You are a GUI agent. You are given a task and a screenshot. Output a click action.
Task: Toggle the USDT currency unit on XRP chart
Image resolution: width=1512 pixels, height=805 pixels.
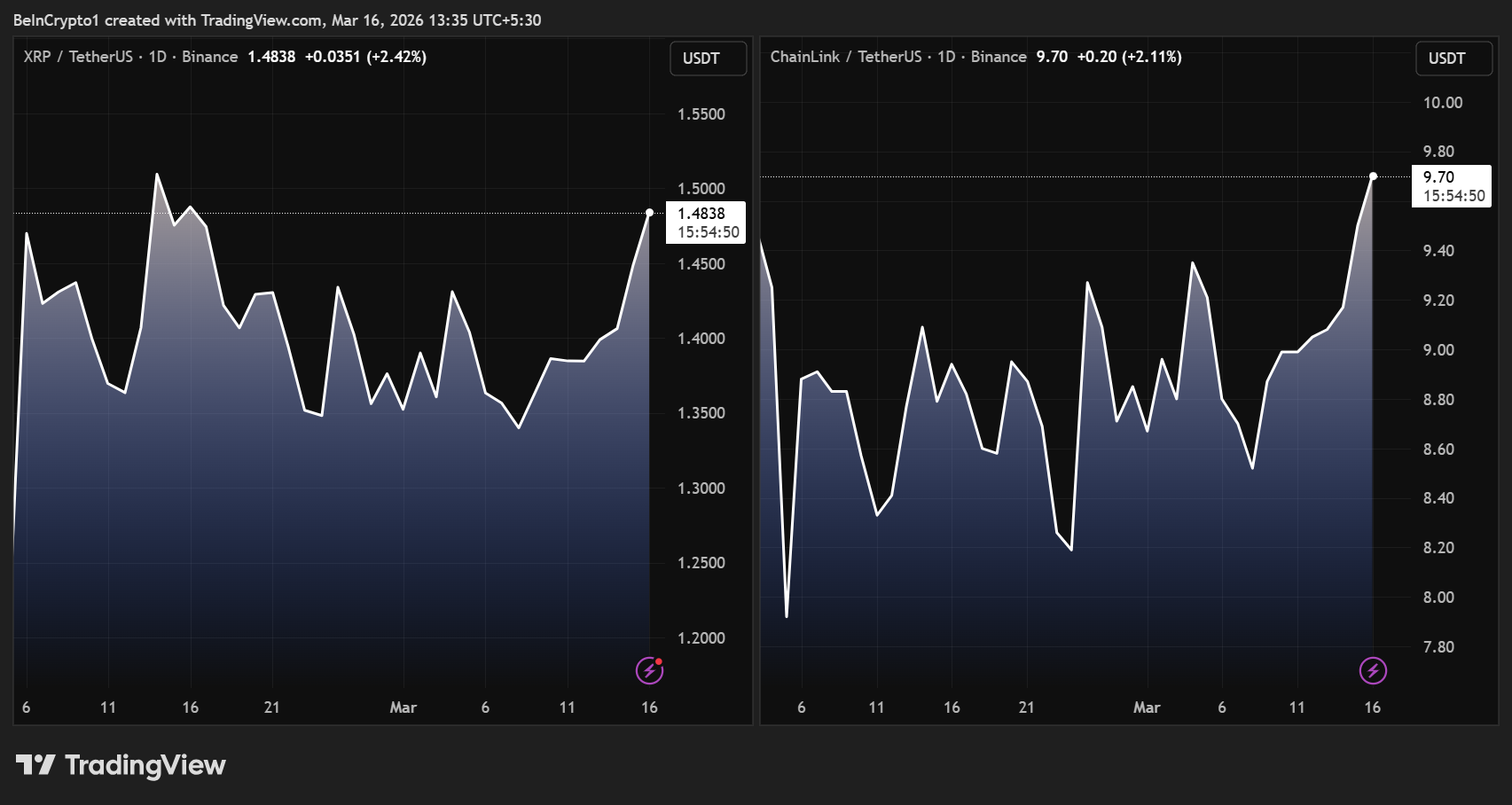coord(708,58)
